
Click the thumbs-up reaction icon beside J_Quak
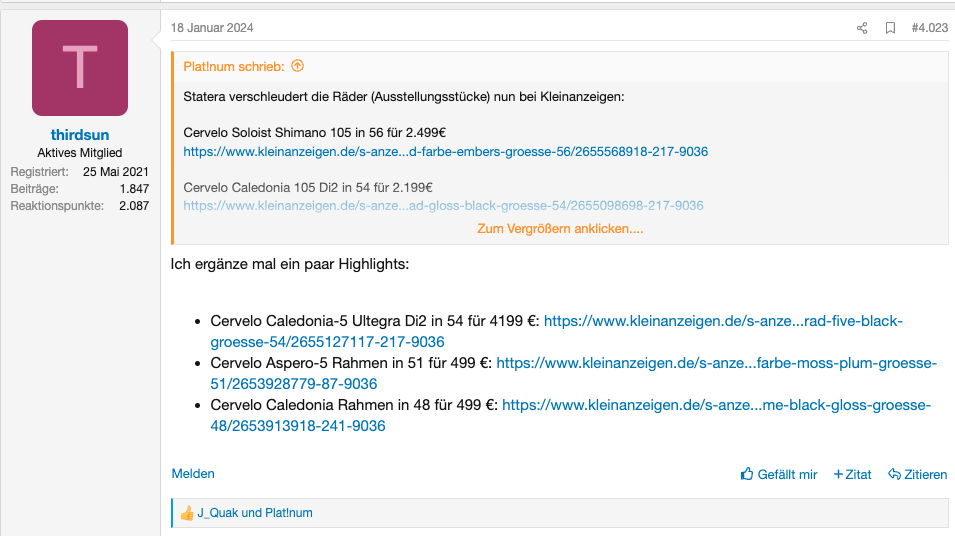coord(186,513)
